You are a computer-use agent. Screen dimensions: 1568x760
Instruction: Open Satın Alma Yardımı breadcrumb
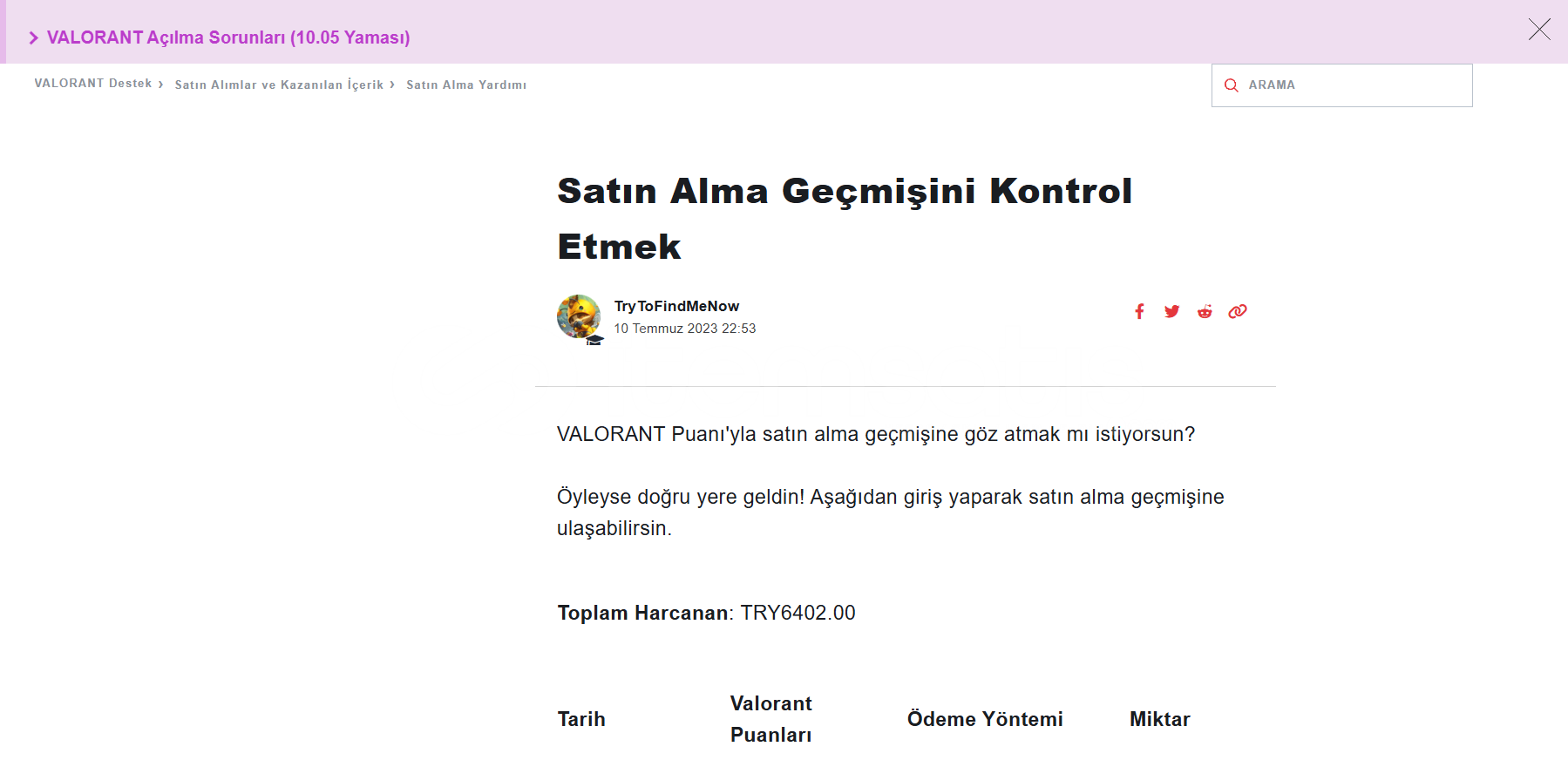click(x=466, y=85)
